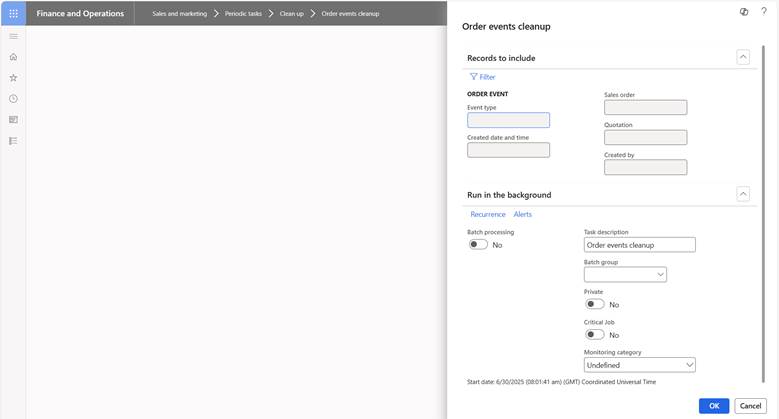Turn on Critical Job toggle
The width and height of the screenshot is (779, 419).
[595, 335]
